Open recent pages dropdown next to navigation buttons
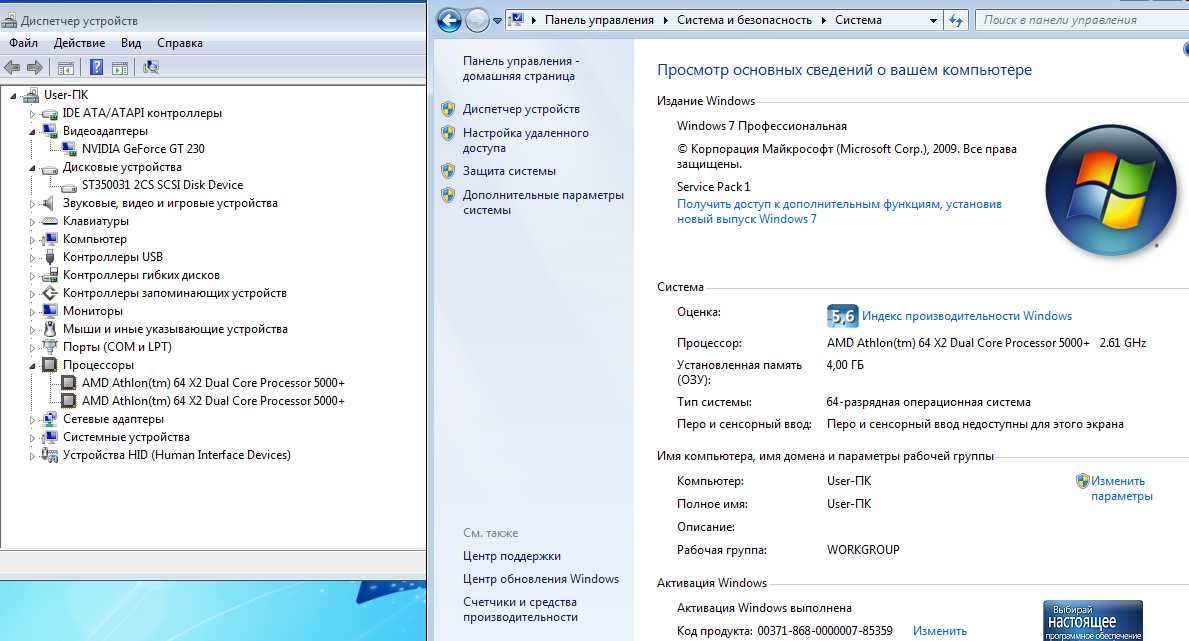 click(x=497, y=21)
